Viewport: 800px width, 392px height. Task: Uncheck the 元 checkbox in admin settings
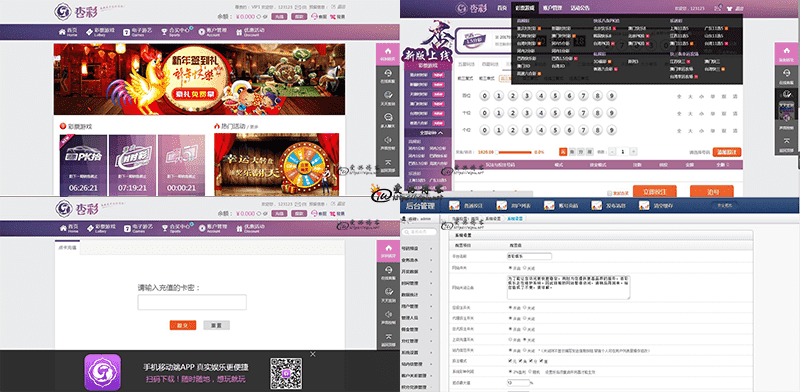[x=511, y=361]
